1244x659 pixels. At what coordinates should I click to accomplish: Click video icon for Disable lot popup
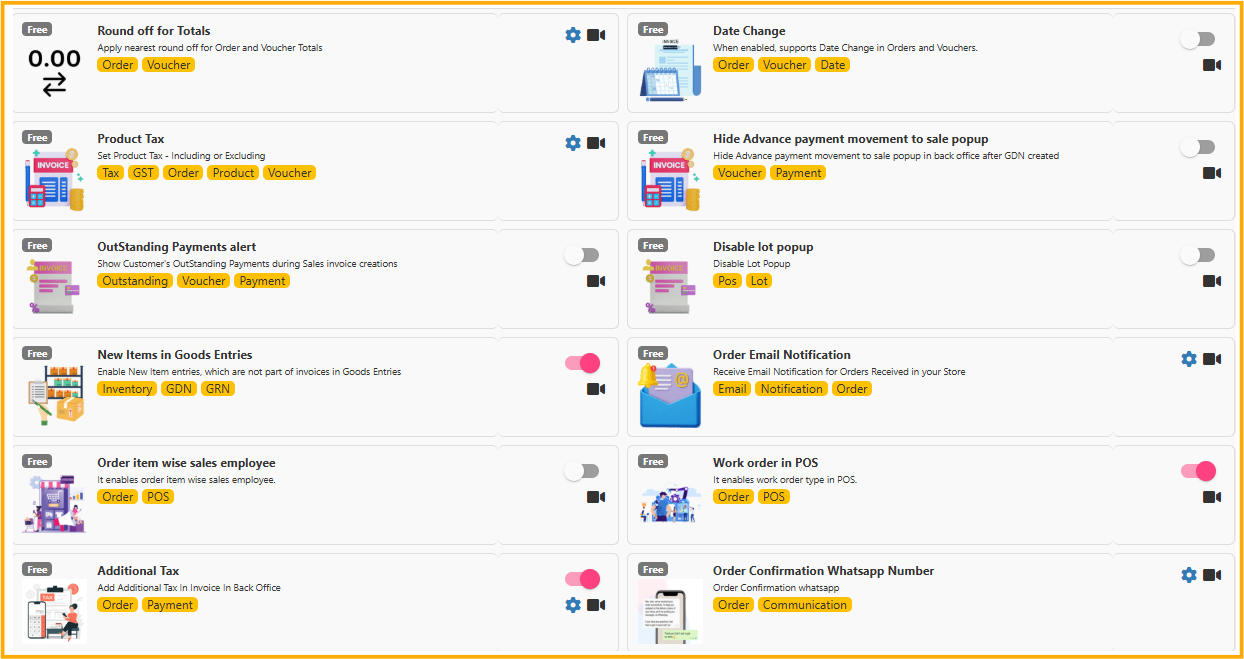pos(1212,281)
